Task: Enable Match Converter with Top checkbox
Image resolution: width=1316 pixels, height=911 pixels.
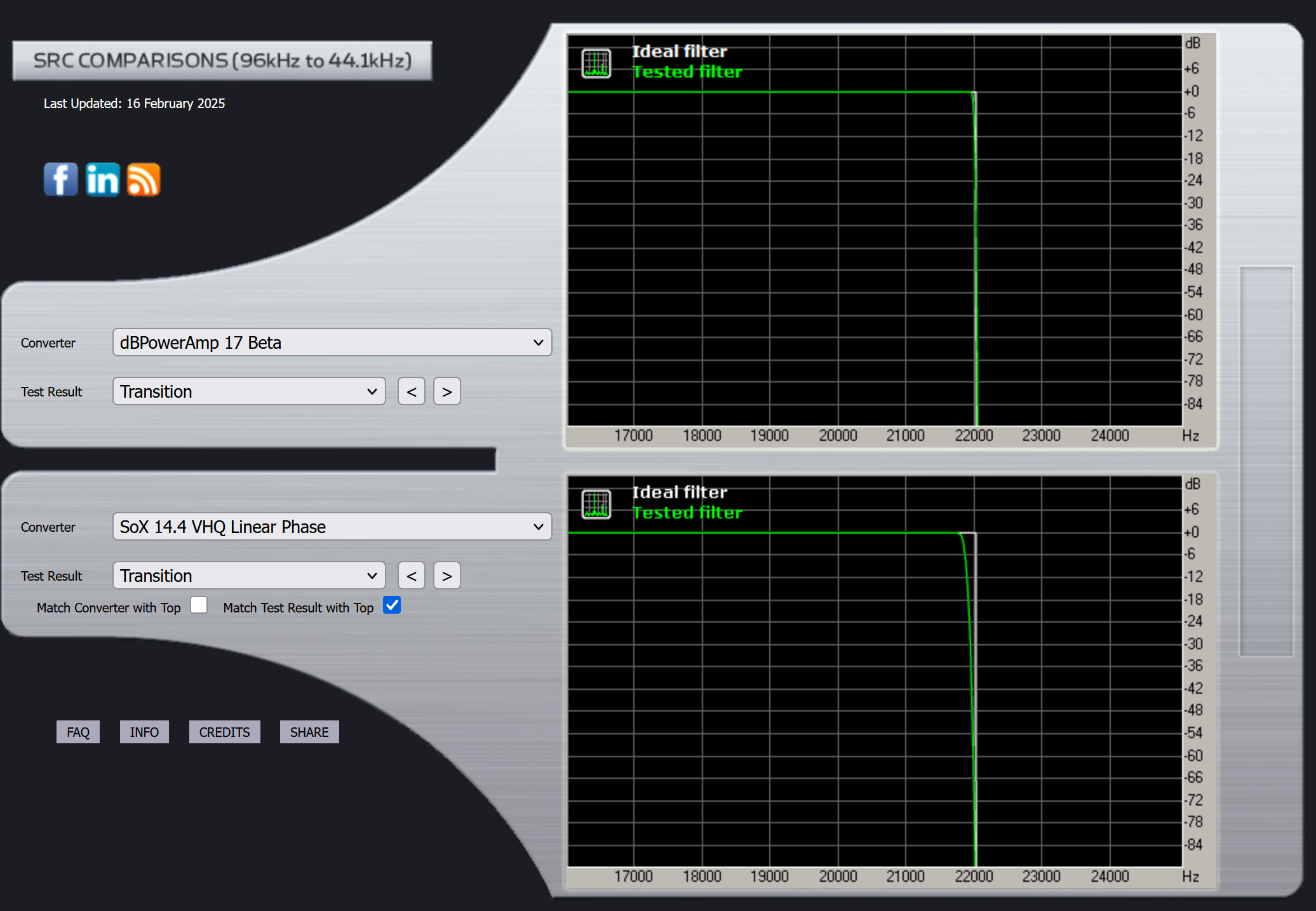Action: click(199, 605)
